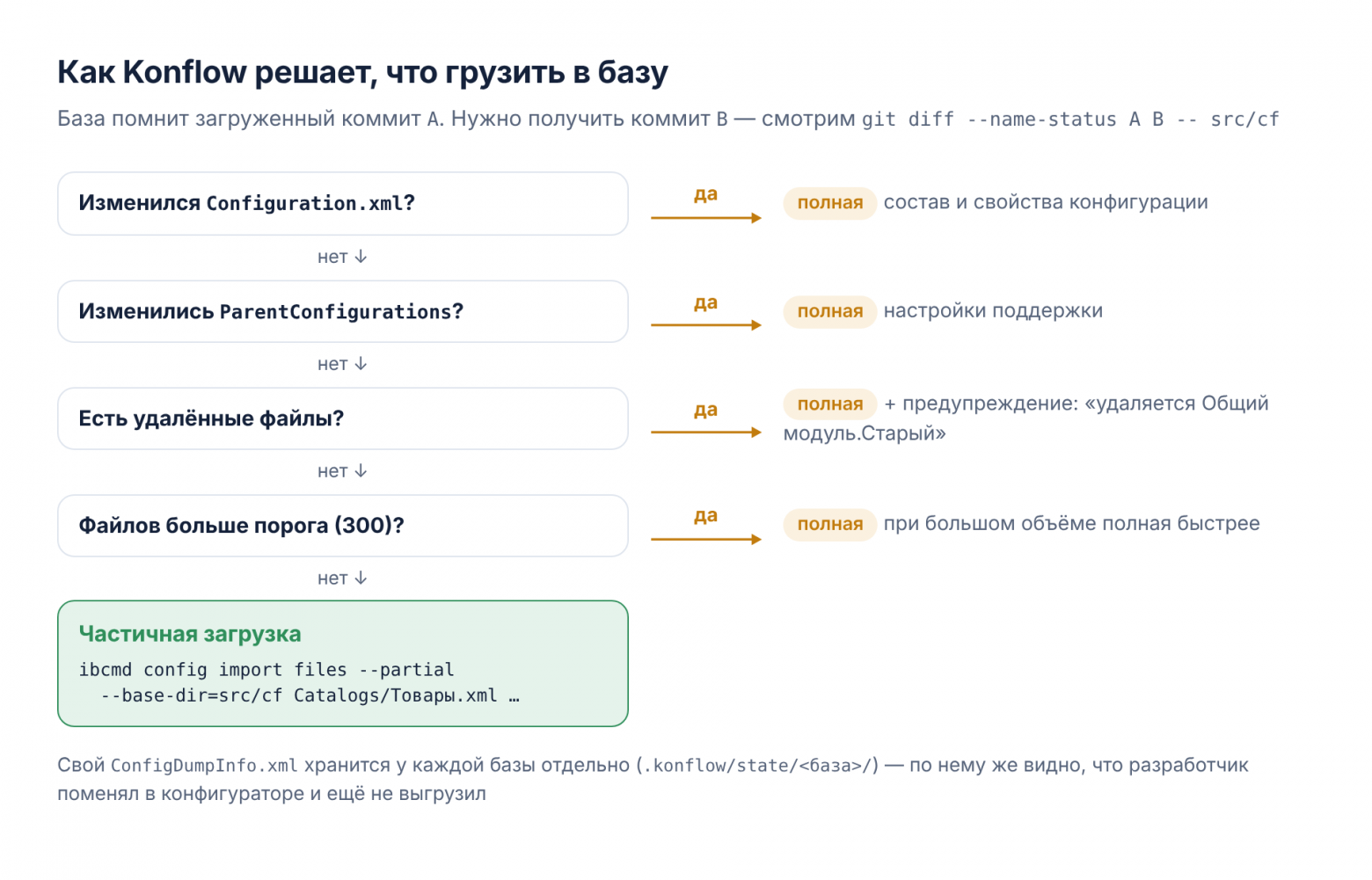Select the "git diff --name-status A B -- src/cf" command

pyautogui.click(x=1070, y=120)
